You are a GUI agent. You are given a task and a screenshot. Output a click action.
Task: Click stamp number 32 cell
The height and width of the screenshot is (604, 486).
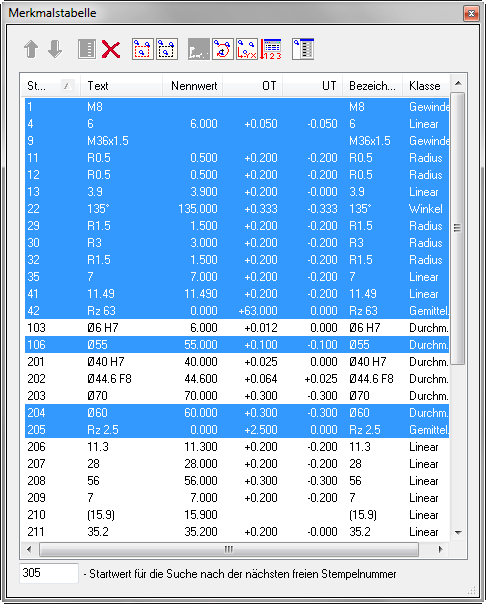coord(34,260)
